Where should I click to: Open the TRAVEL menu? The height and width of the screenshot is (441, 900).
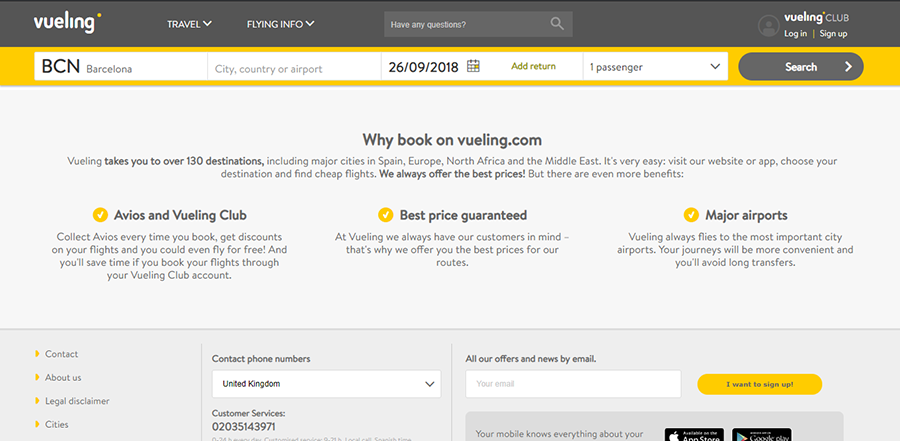pos(189,24)
